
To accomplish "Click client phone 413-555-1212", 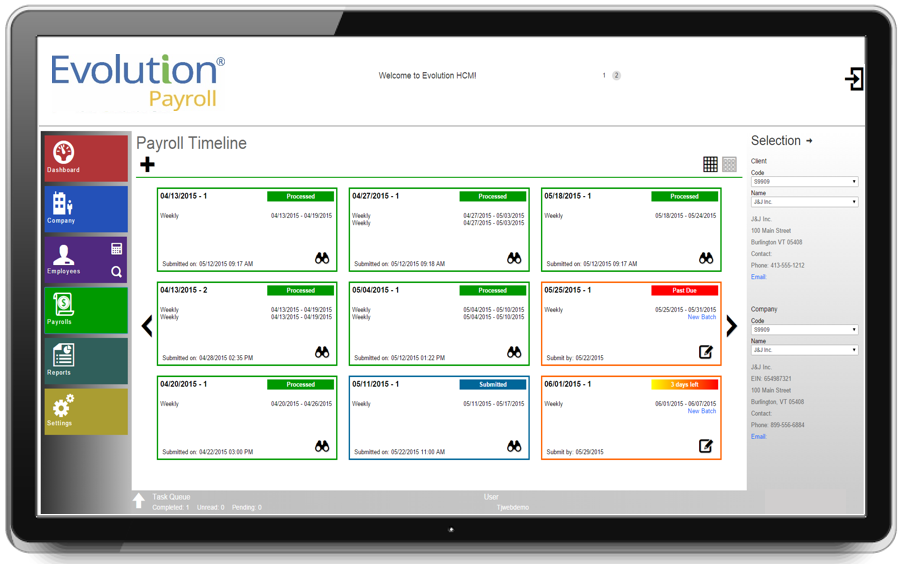I will tap(778, 266).
